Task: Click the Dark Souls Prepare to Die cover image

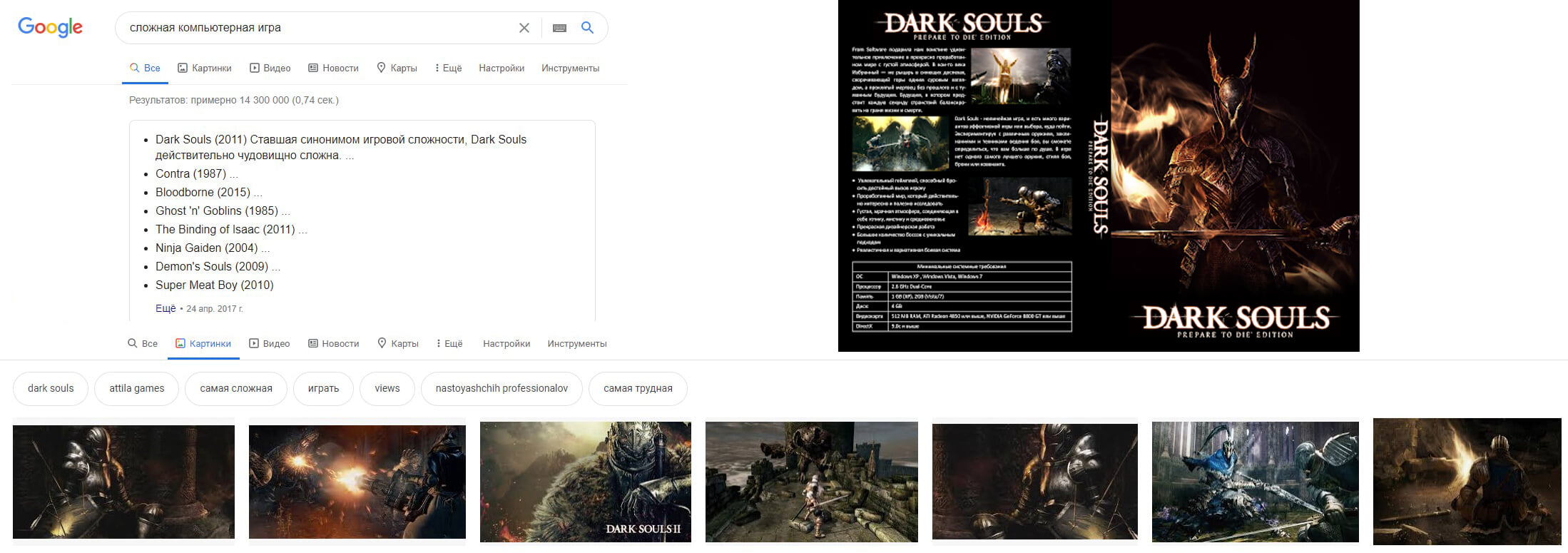Action: [x=1099, y=176]
